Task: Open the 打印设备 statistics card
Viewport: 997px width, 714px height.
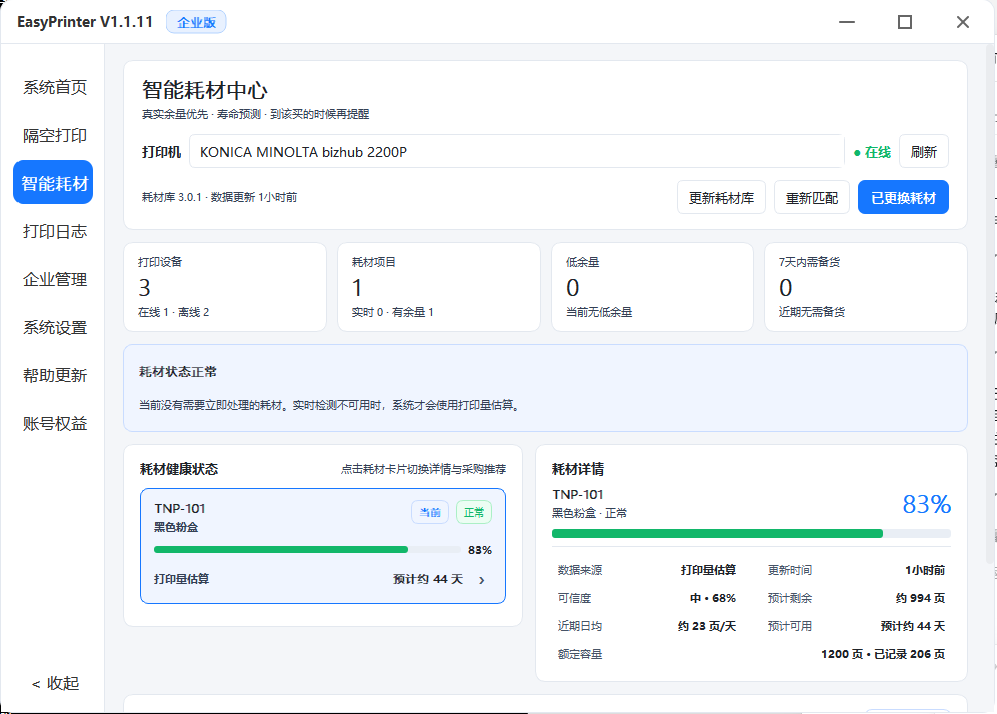Action: (225, 287)
